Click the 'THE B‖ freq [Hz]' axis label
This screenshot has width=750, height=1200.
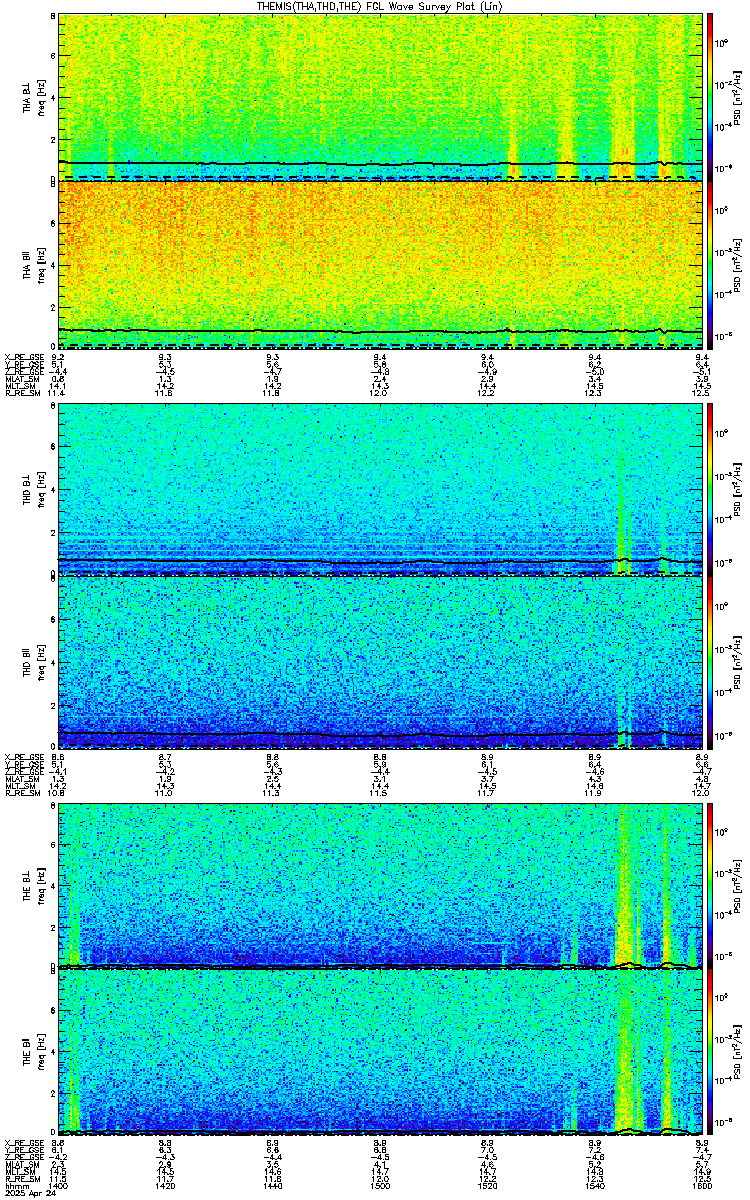click(x=34, y=1055)
